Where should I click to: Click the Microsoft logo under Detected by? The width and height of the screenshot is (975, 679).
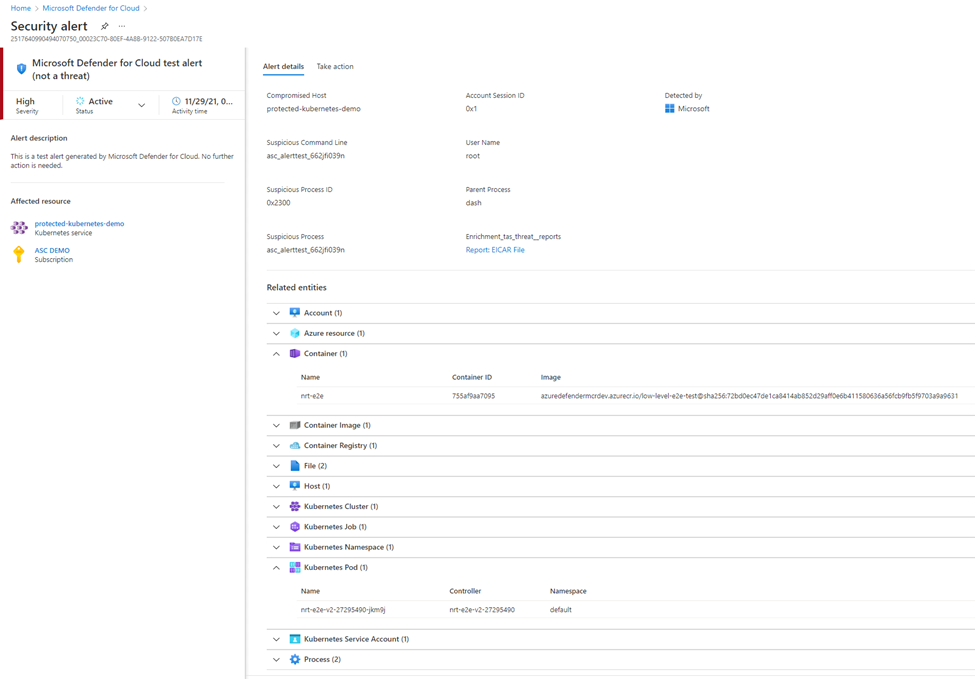pyautogui.click(x=670, y=108)
